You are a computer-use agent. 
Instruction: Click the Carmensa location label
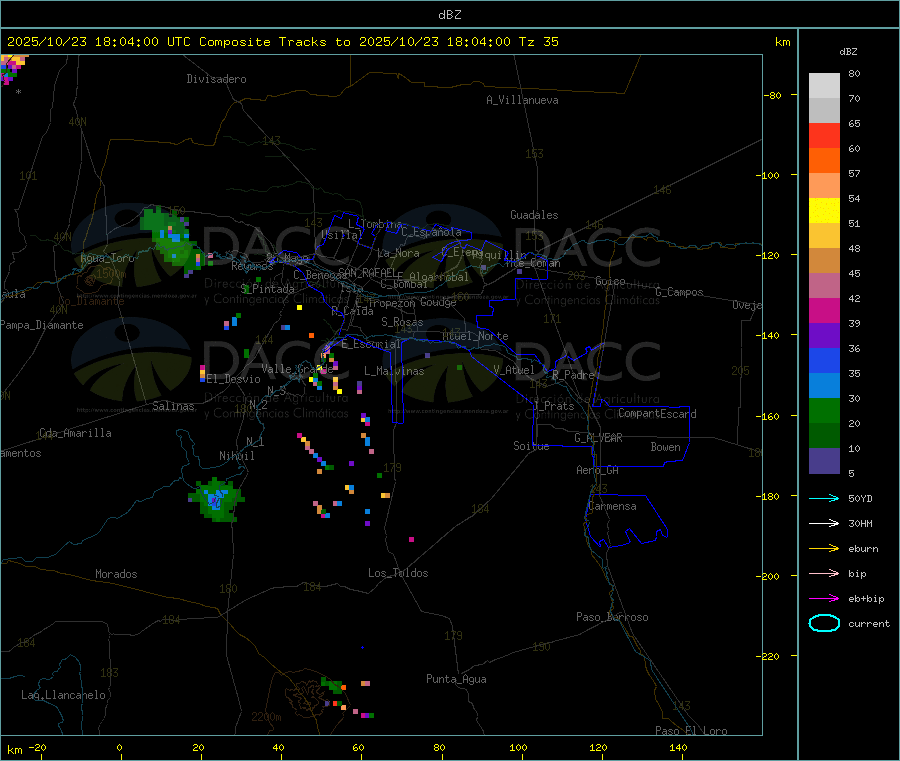612,506
